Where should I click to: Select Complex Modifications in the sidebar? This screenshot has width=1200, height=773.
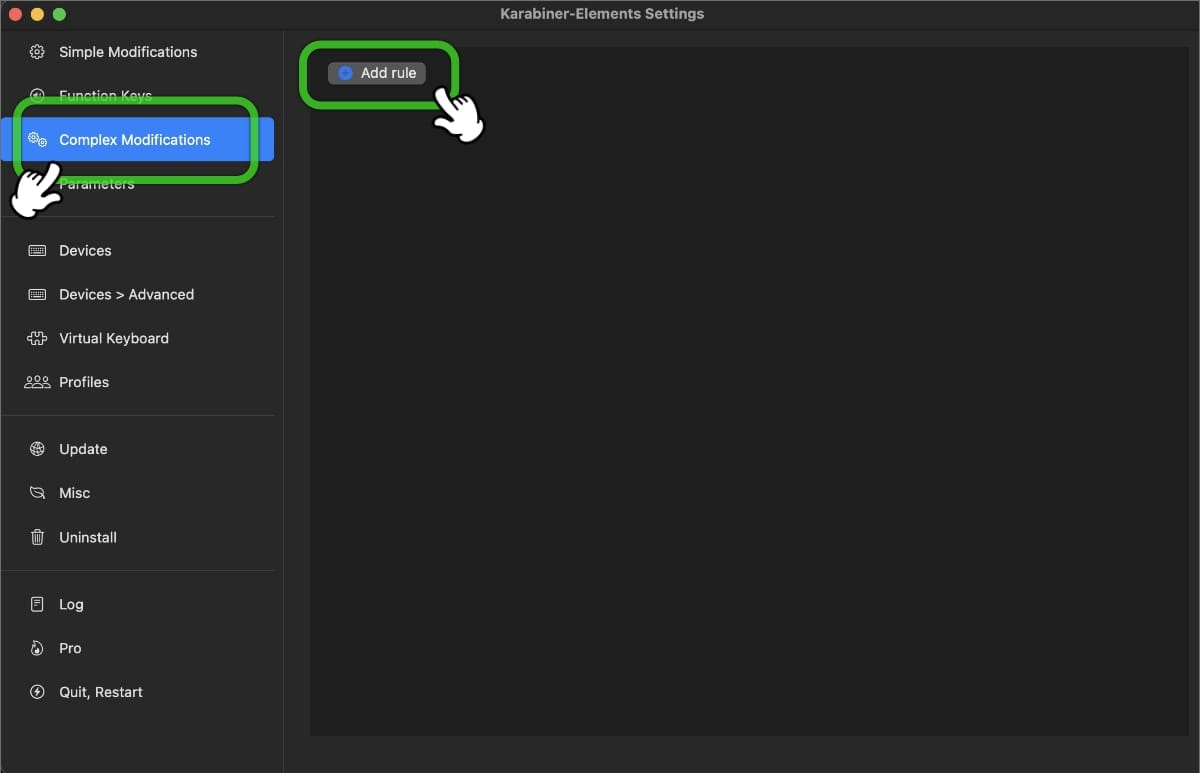coord(137,140)
